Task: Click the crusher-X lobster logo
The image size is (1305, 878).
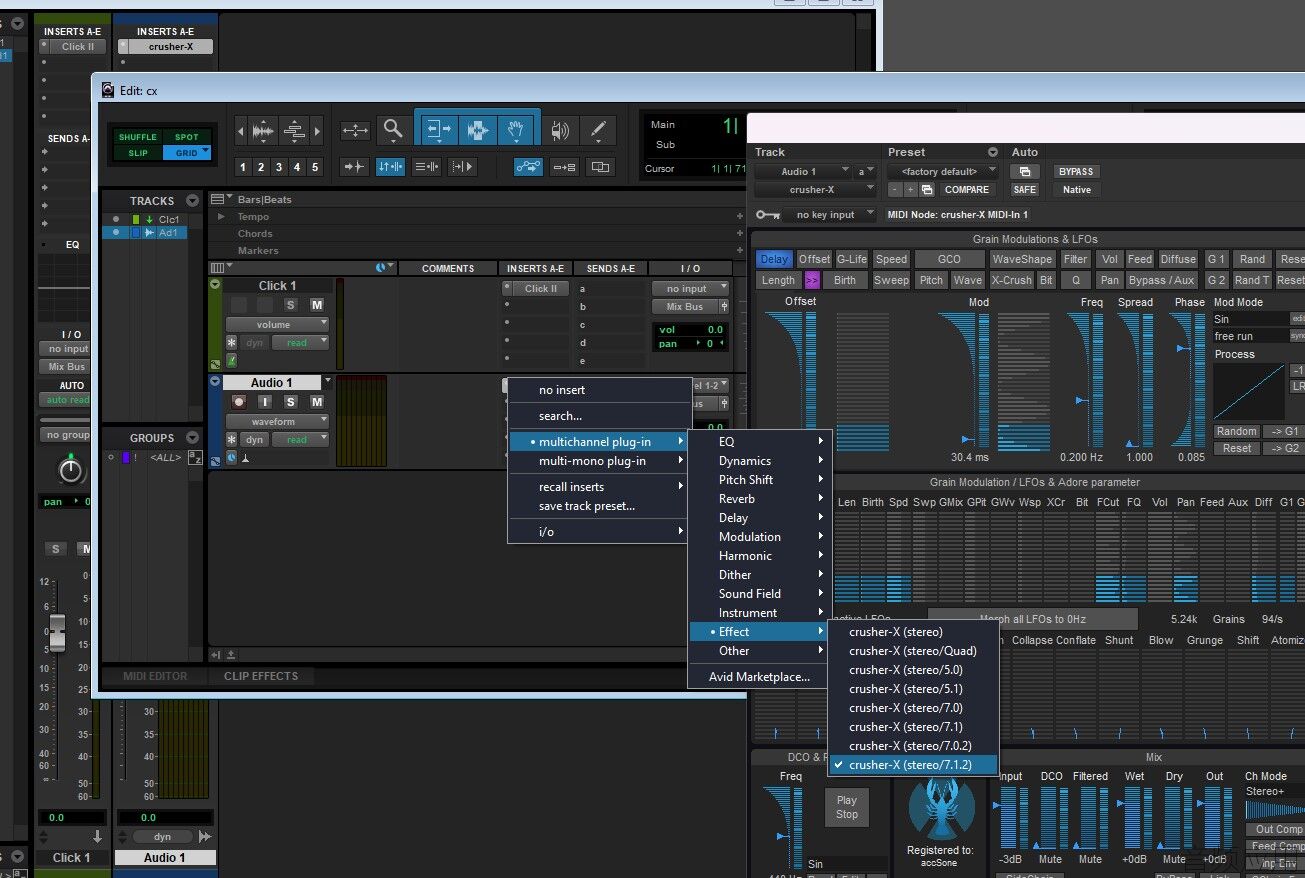Action: point(939,806)
